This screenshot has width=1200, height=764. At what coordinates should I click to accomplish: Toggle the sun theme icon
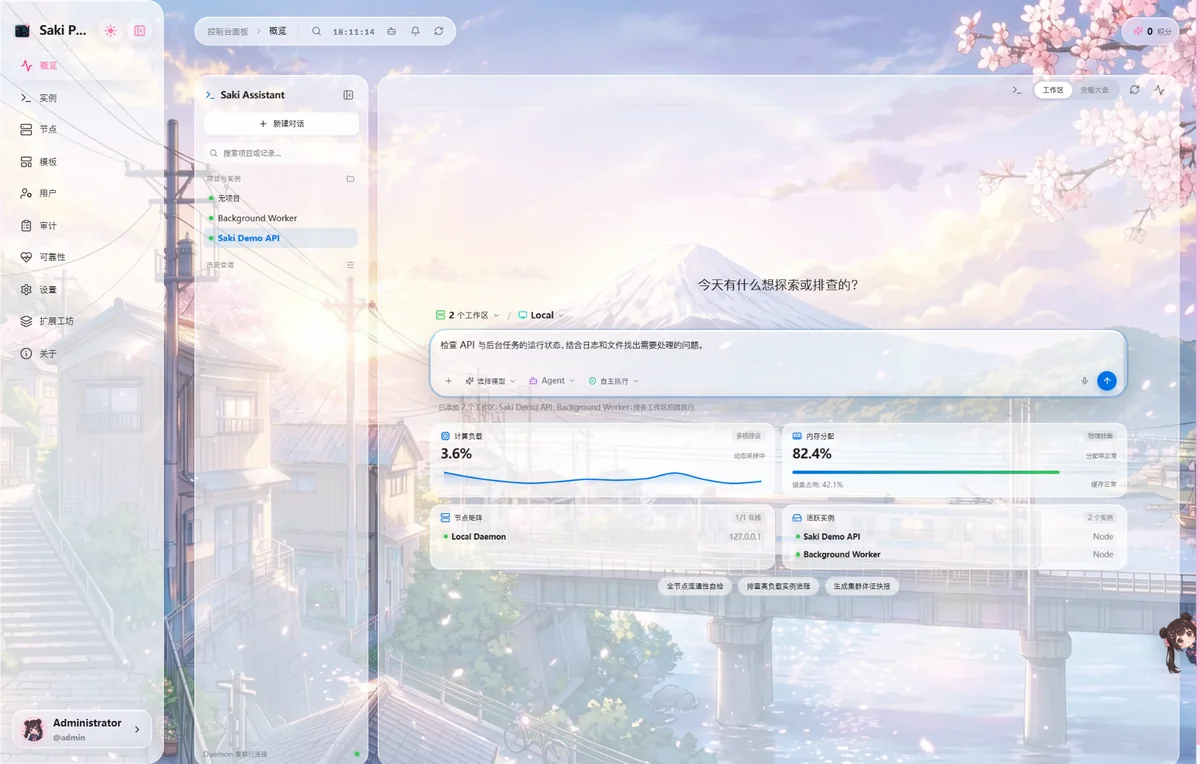pyautogui.click(x=110, y=31)
